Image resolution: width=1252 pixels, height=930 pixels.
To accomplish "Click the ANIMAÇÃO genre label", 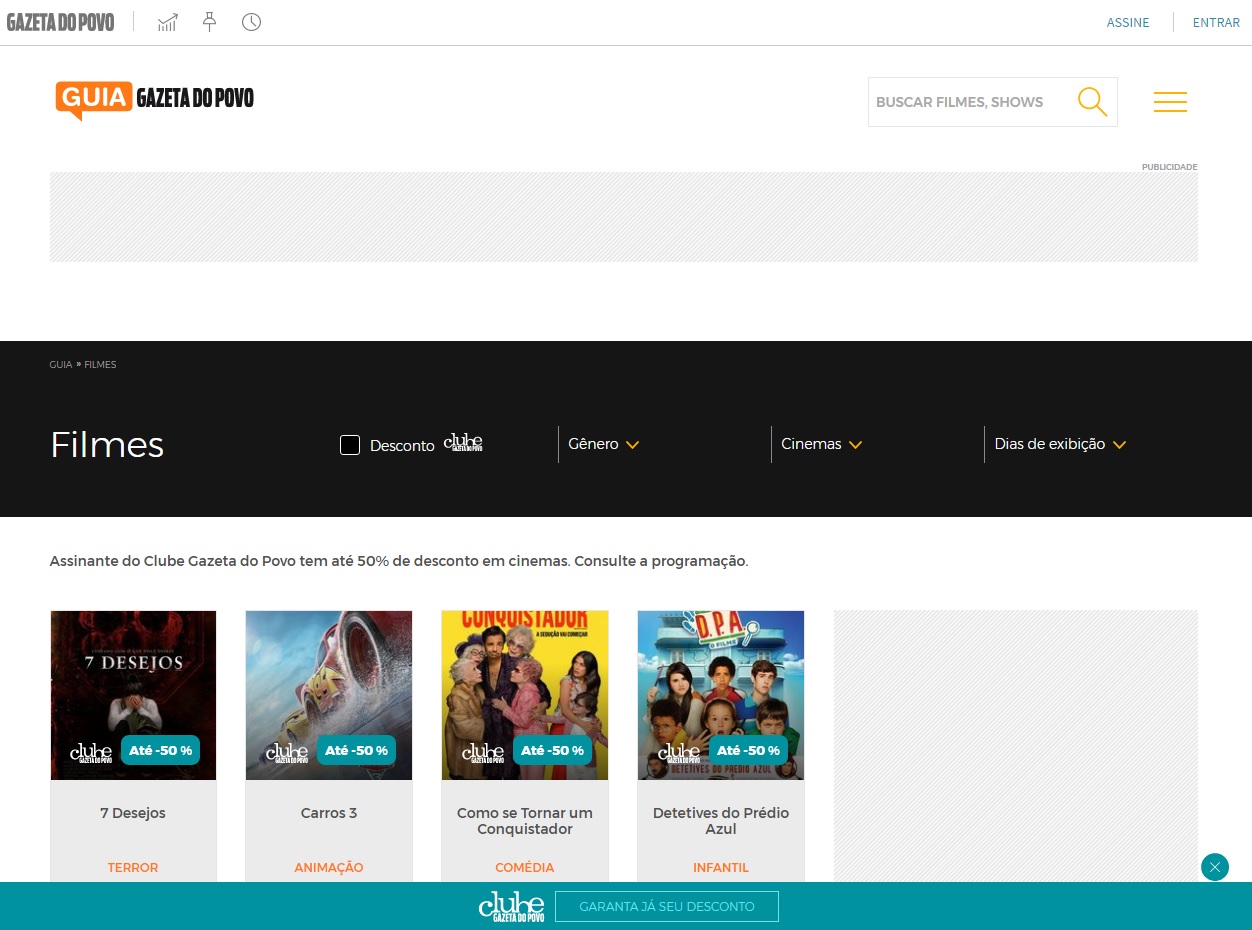I will click(x=329, y=868).
